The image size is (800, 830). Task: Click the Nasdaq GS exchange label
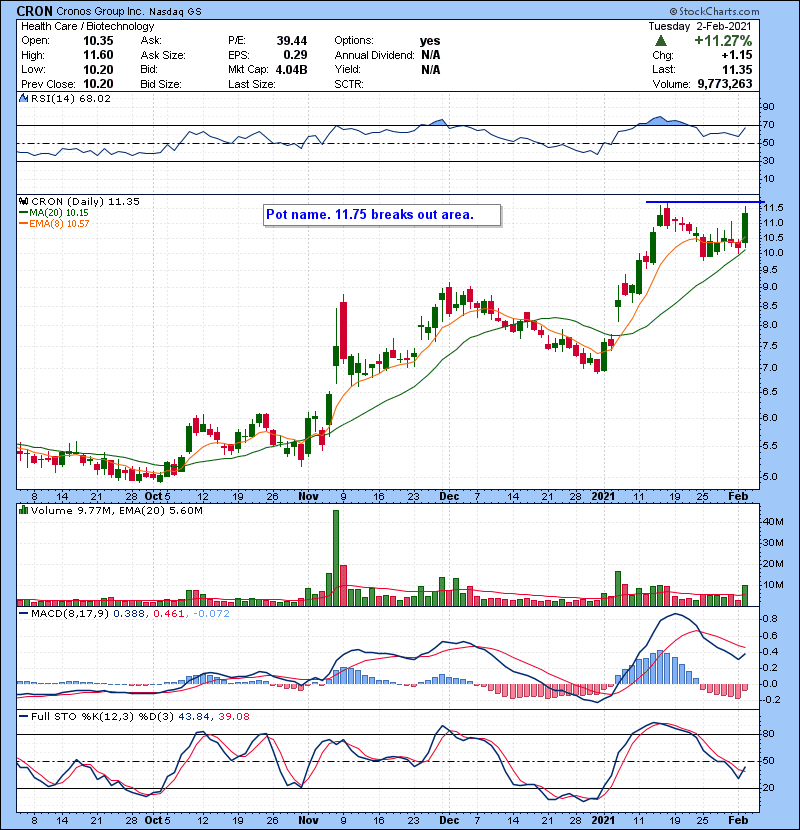click(x=175, y=12)
